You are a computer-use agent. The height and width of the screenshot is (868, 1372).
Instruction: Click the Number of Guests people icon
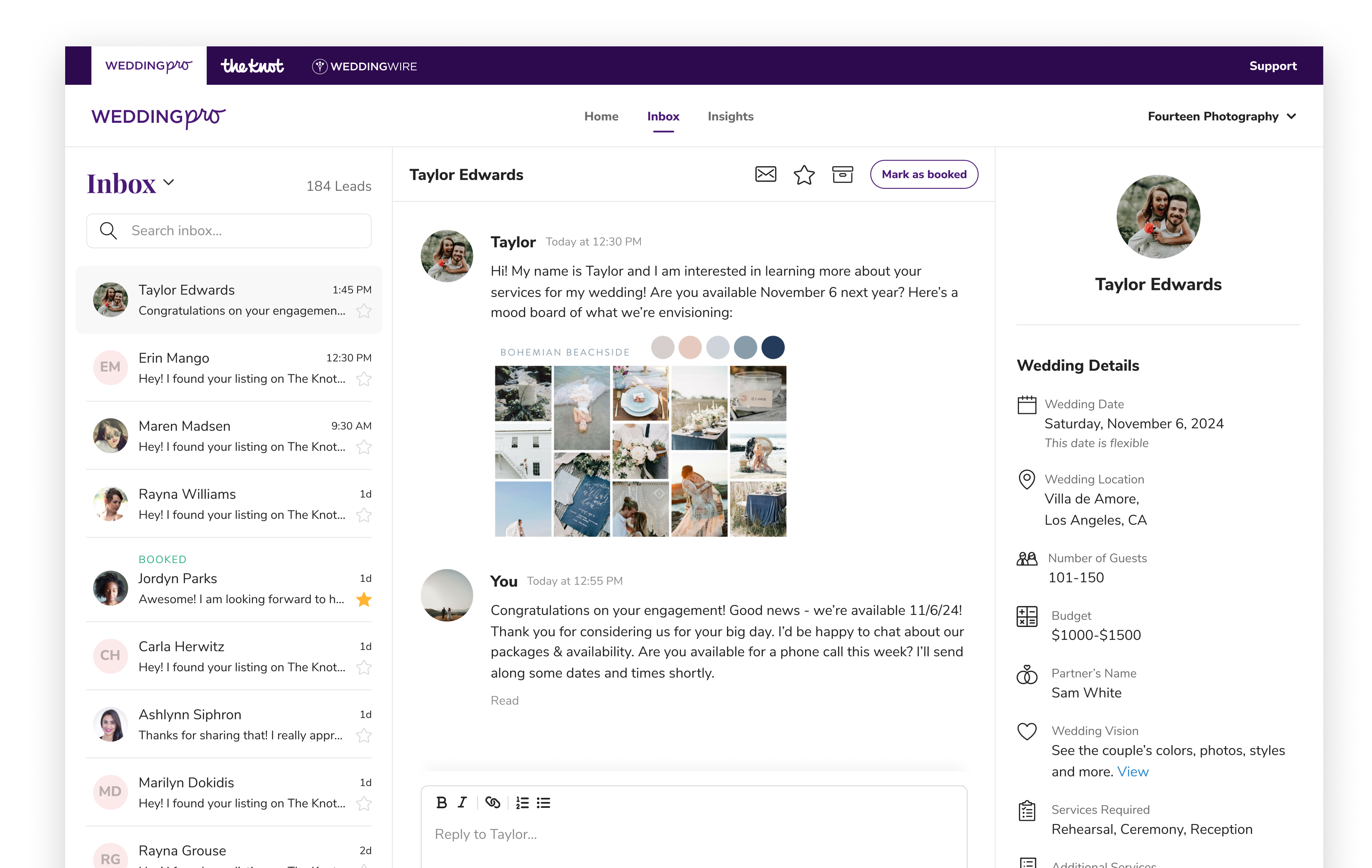[x=1027, y=559]
